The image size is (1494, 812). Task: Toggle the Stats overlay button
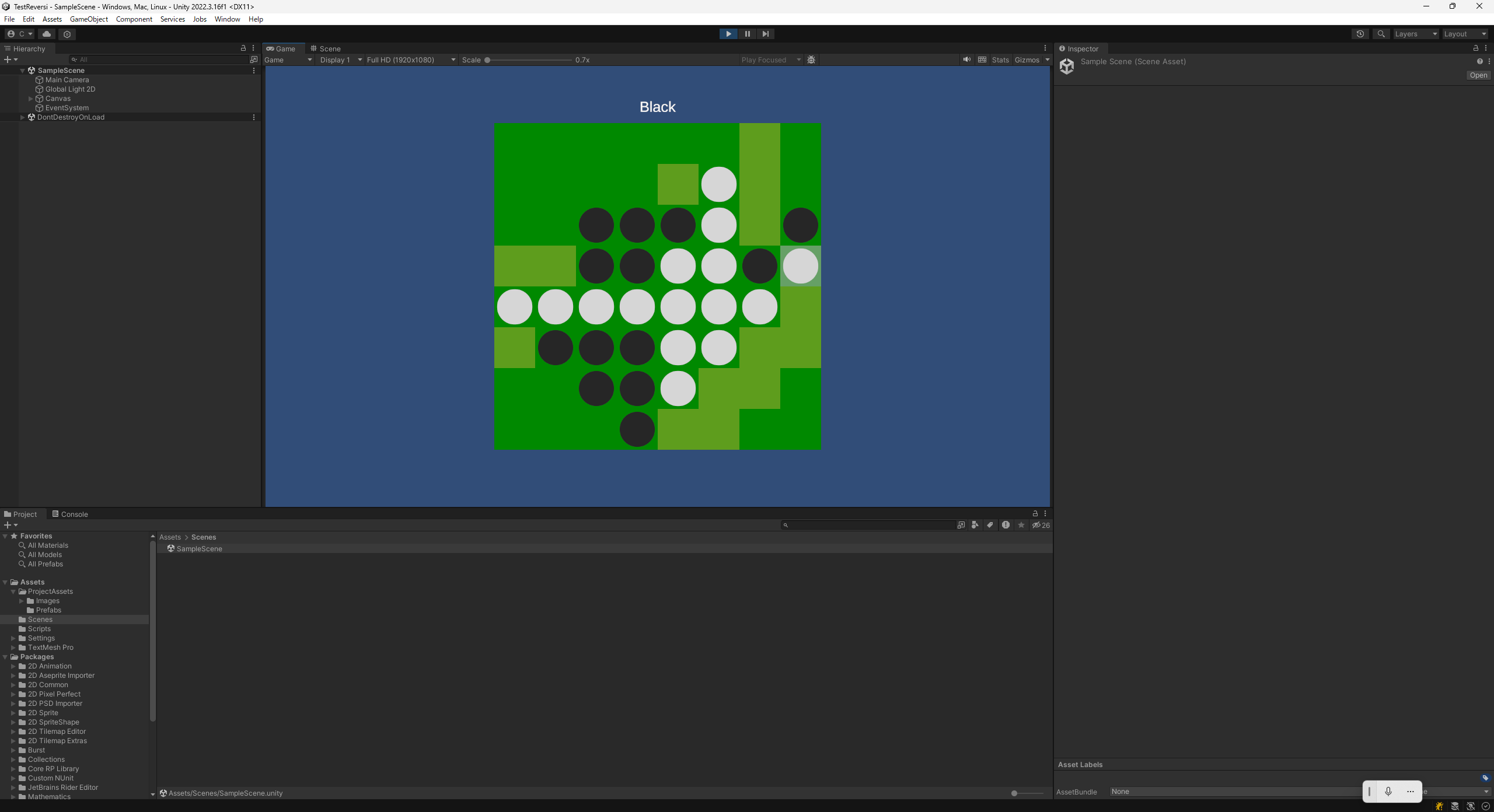click(x=1000, y=60)
